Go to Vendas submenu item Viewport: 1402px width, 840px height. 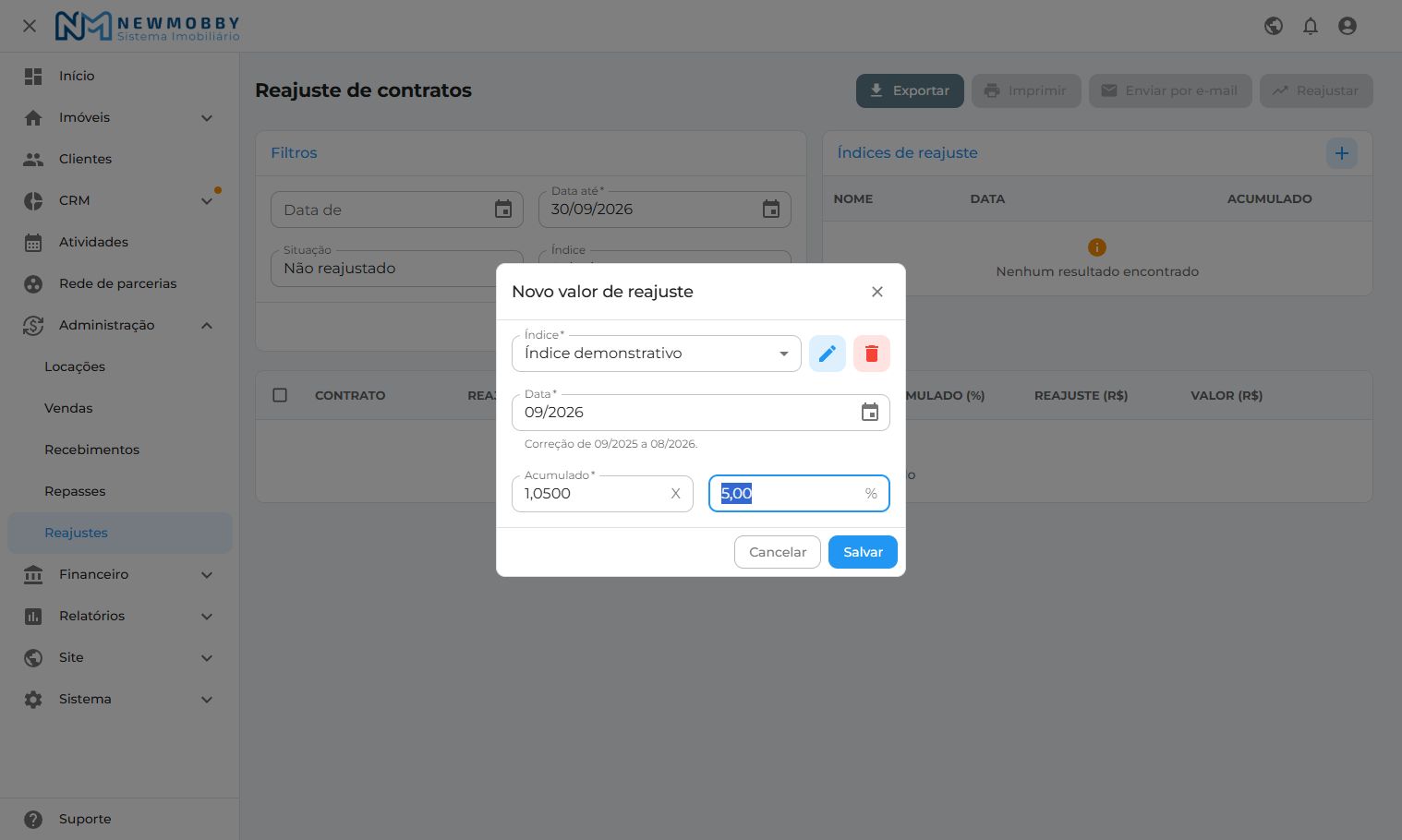(120, 408)
